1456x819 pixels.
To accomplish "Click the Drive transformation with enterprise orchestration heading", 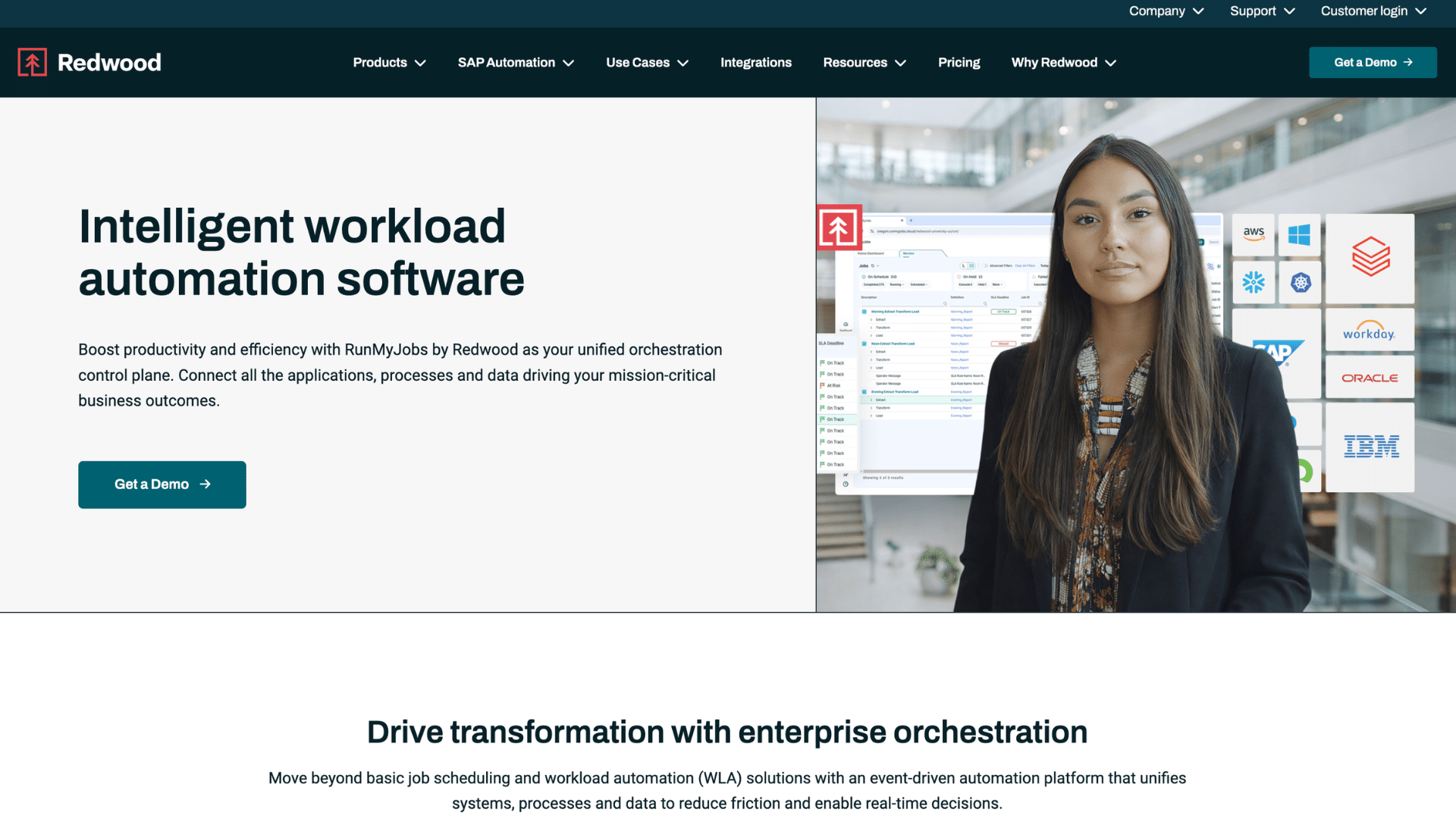I will pos(727,732).
